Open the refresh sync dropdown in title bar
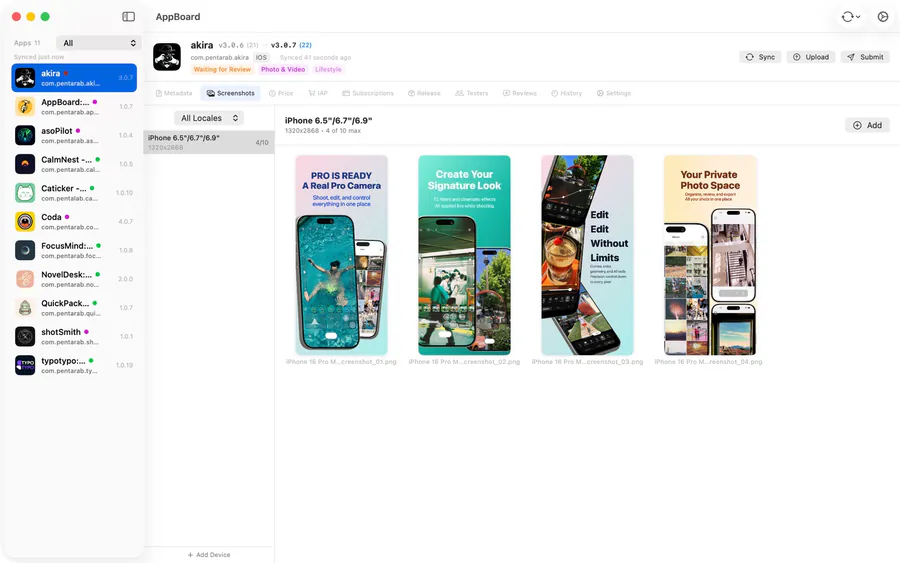900x563 pixels. [851, 17]
